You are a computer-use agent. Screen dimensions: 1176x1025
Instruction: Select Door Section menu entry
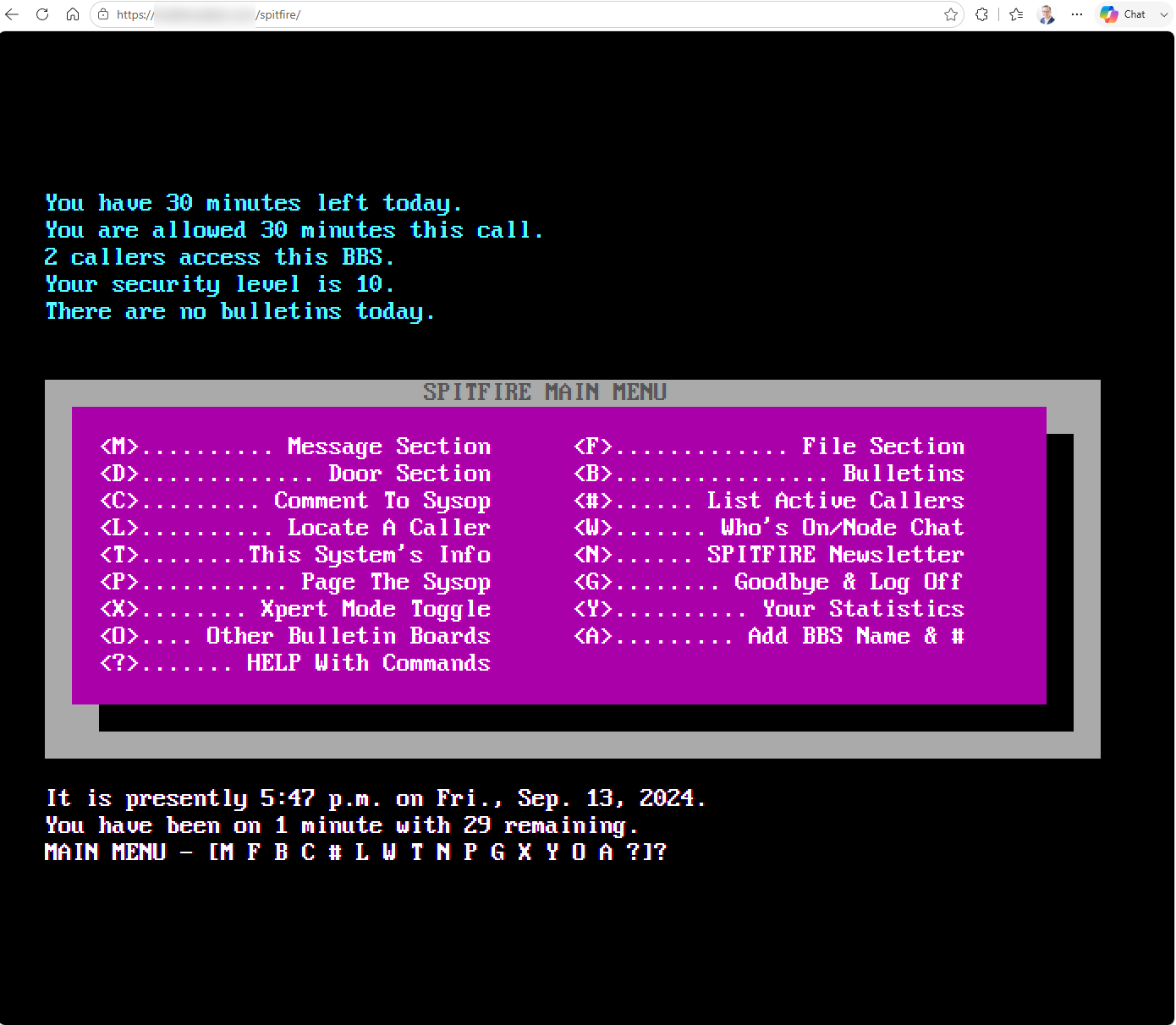pos(295,474)
